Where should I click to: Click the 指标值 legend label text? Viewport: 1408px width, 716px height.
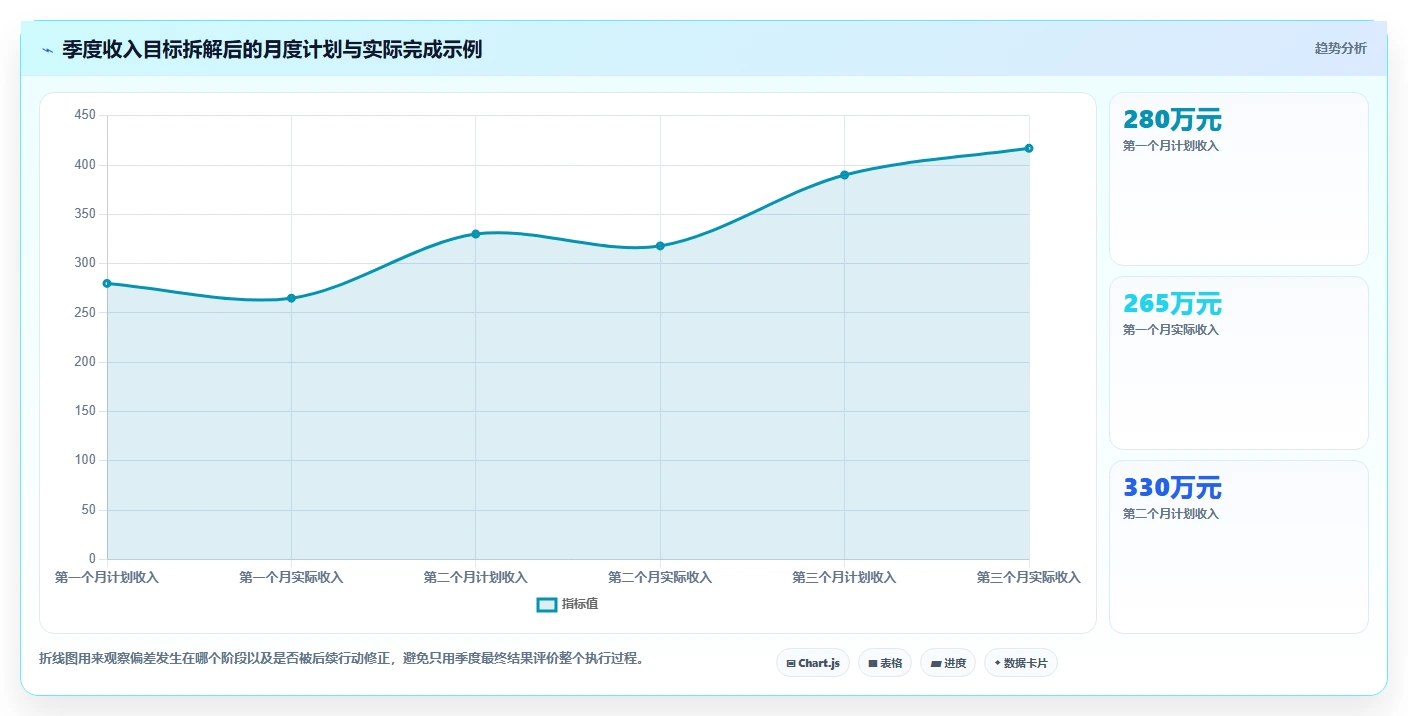580,604
